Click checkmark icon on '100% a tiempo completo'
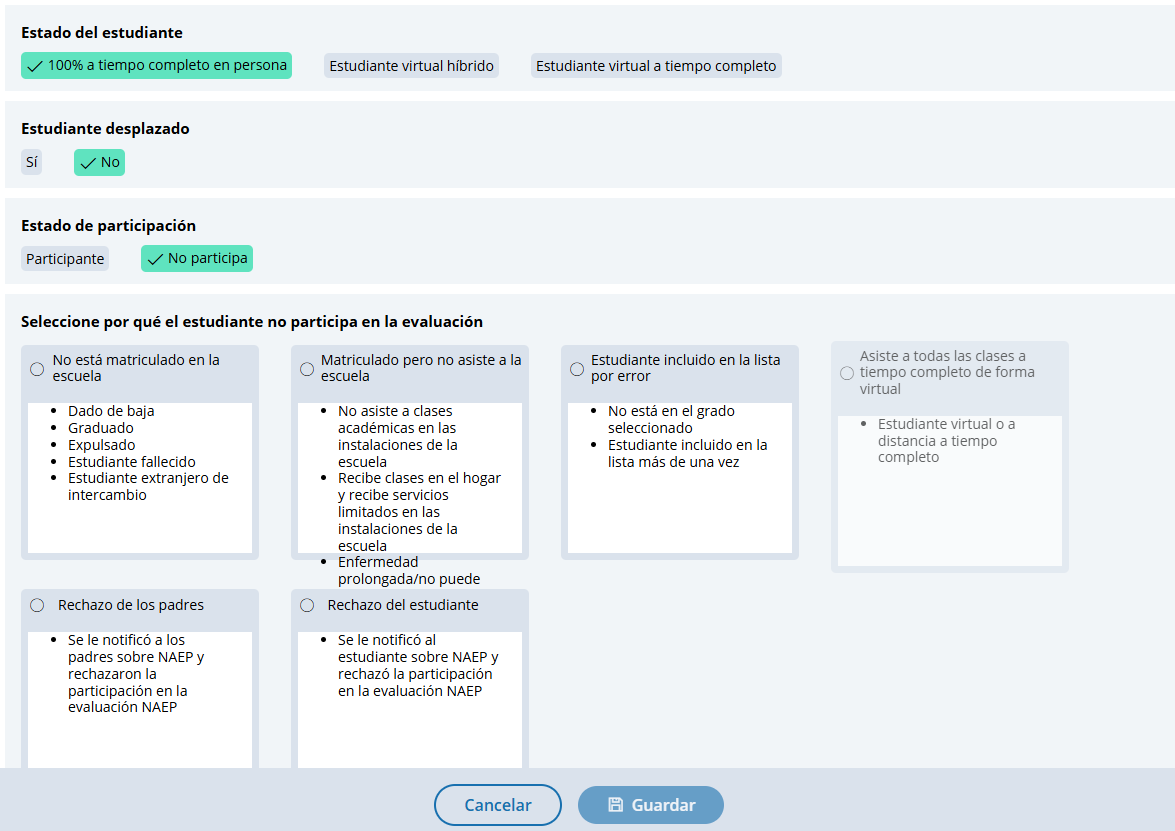 click(35, 66)
